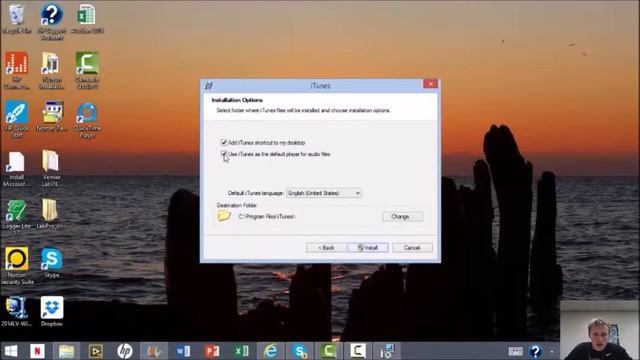Open white Camtasia Recorder taskbar icon
Viewport: 640px width, 360px height.
[x=358, y=351]
